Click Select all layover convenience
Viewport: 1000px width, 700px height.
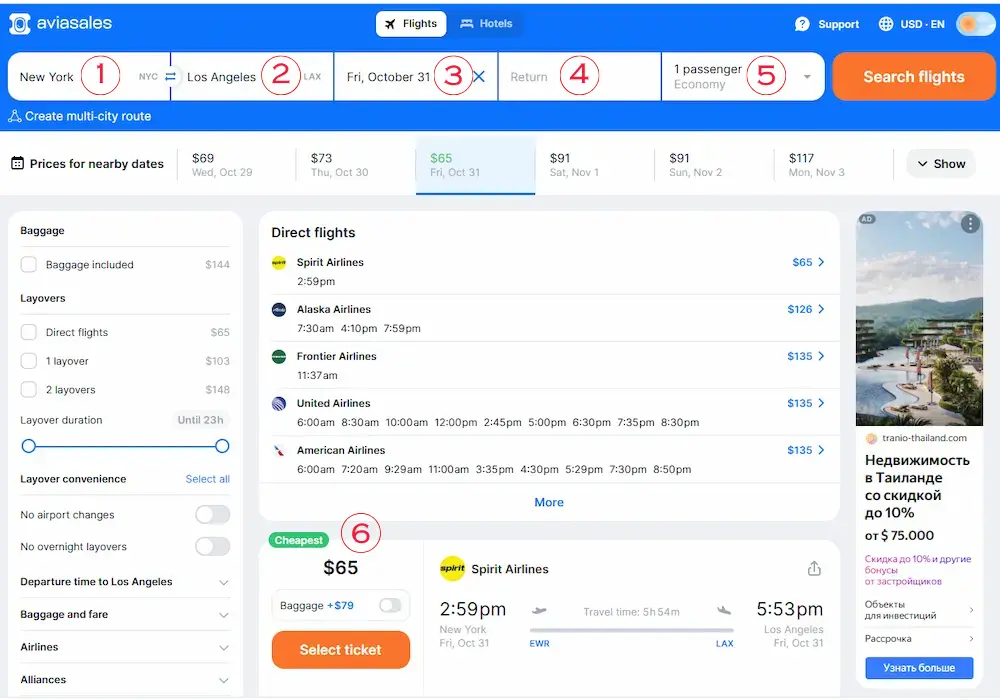click(x=208, y=479)
